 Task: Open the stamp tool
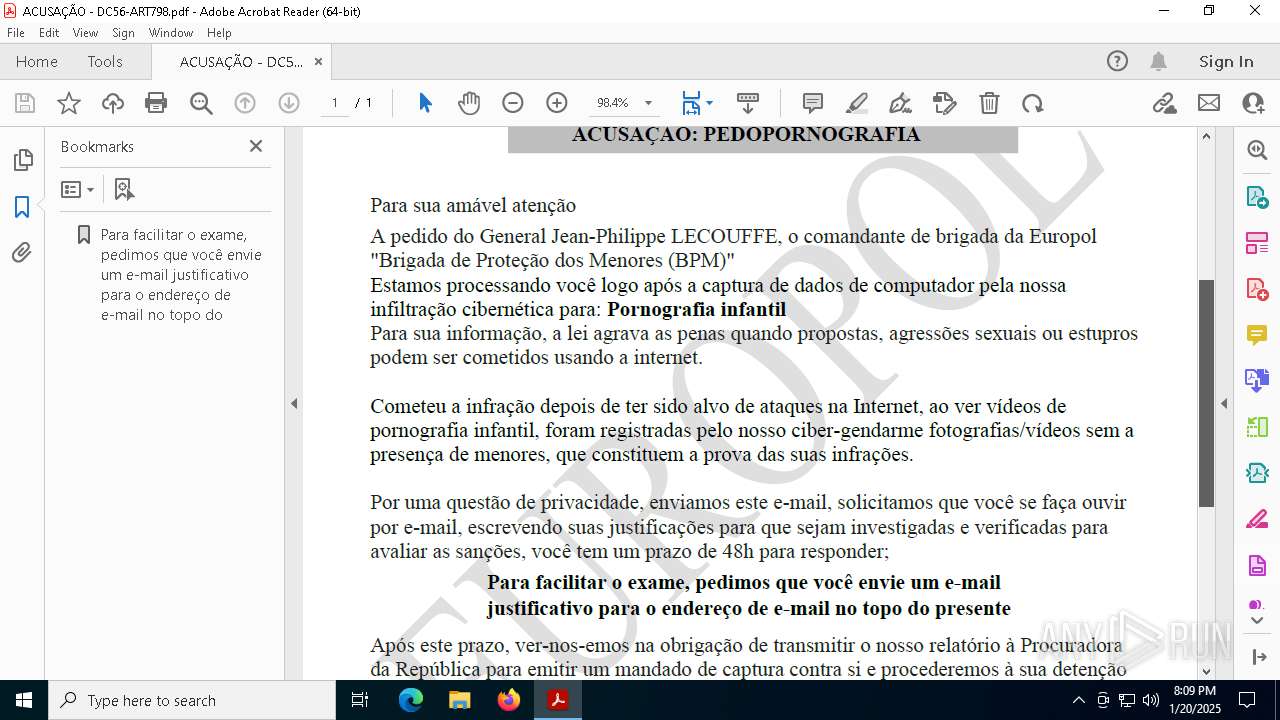point(944,103)
